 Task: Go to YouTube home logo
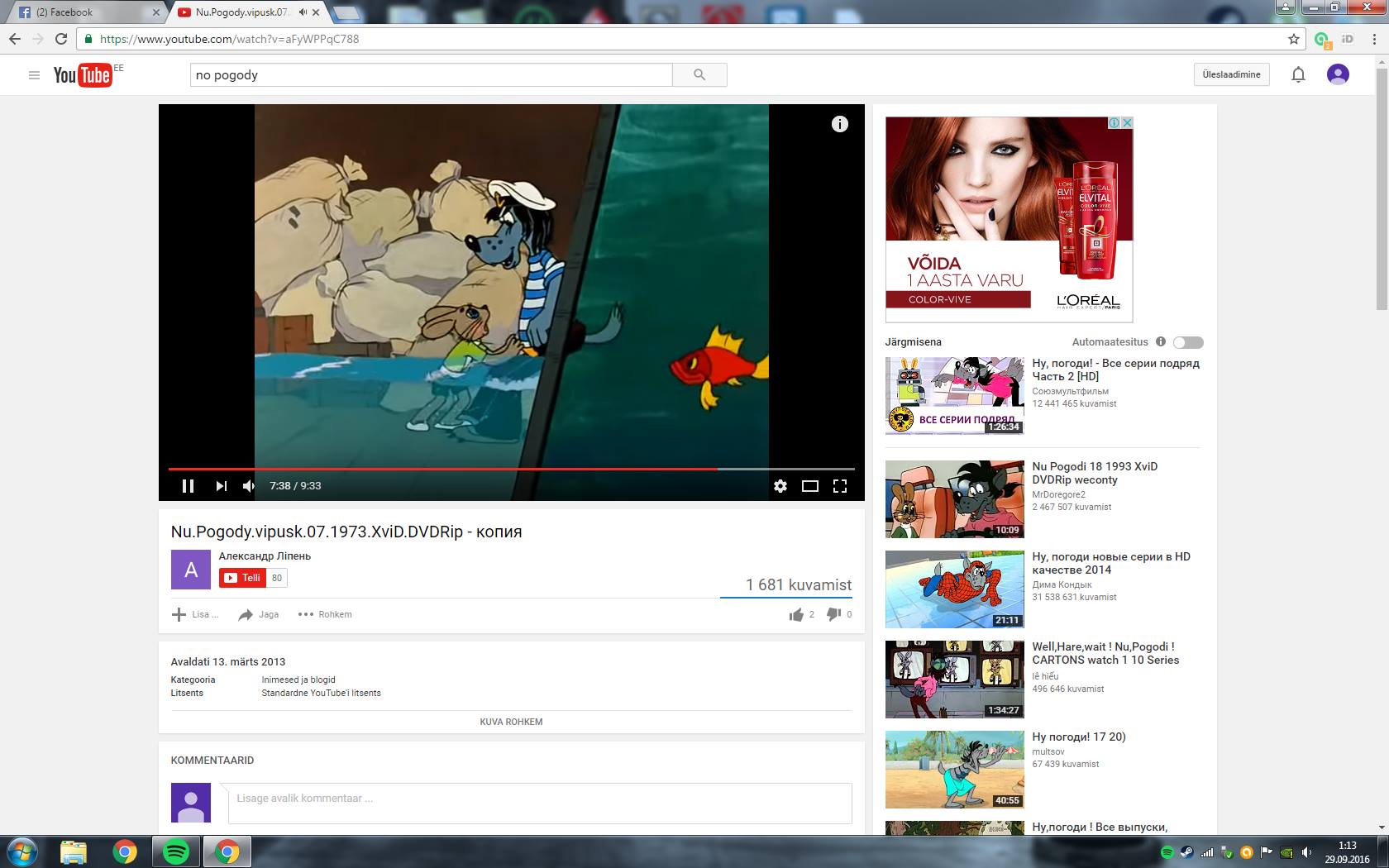(x=83, y=75)
